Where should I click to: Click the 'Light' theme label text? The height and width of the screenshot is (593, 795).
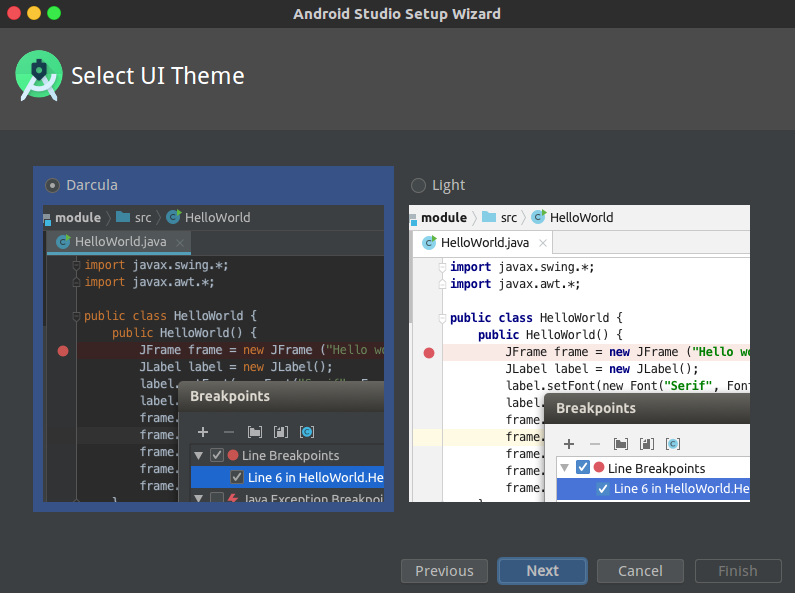448,186
